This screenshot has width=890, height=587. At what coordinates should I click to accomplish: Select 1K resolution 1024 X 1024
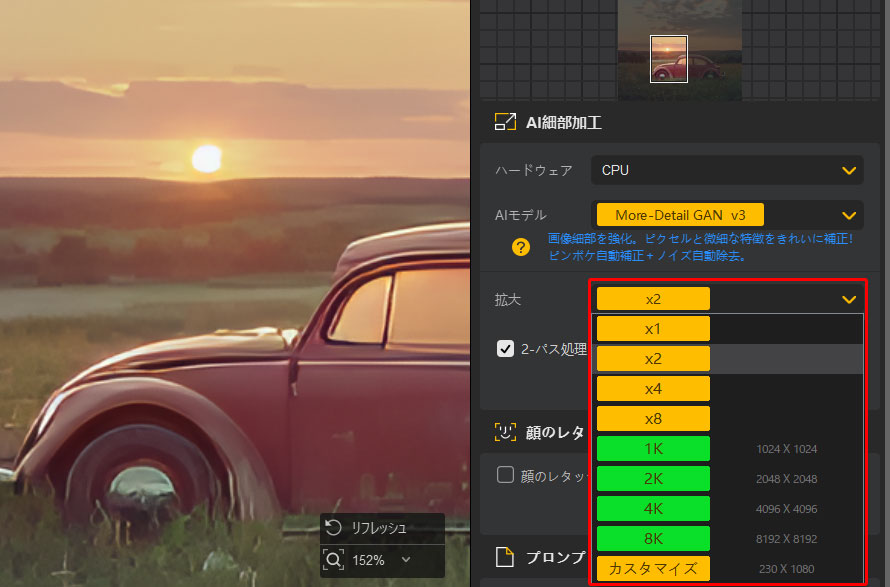click(653, 449)
